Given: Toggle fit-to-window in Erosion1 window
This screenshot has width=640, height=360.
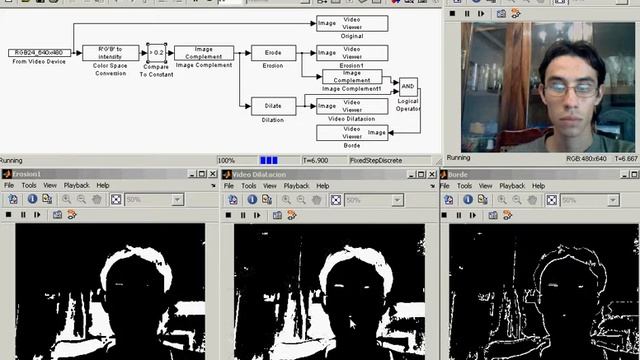Looking at the screenshot, I should pos(116,199).
